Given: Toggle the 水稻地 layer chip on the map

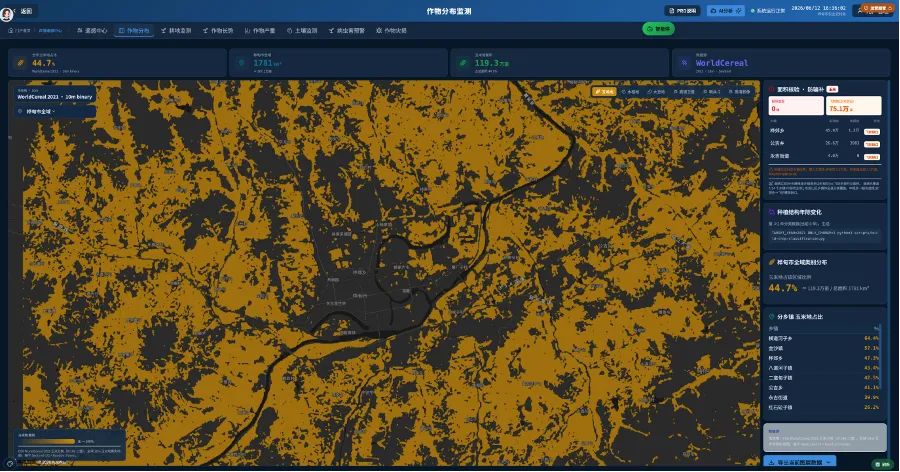Looking at the screenshot, I should coord(630,92).
